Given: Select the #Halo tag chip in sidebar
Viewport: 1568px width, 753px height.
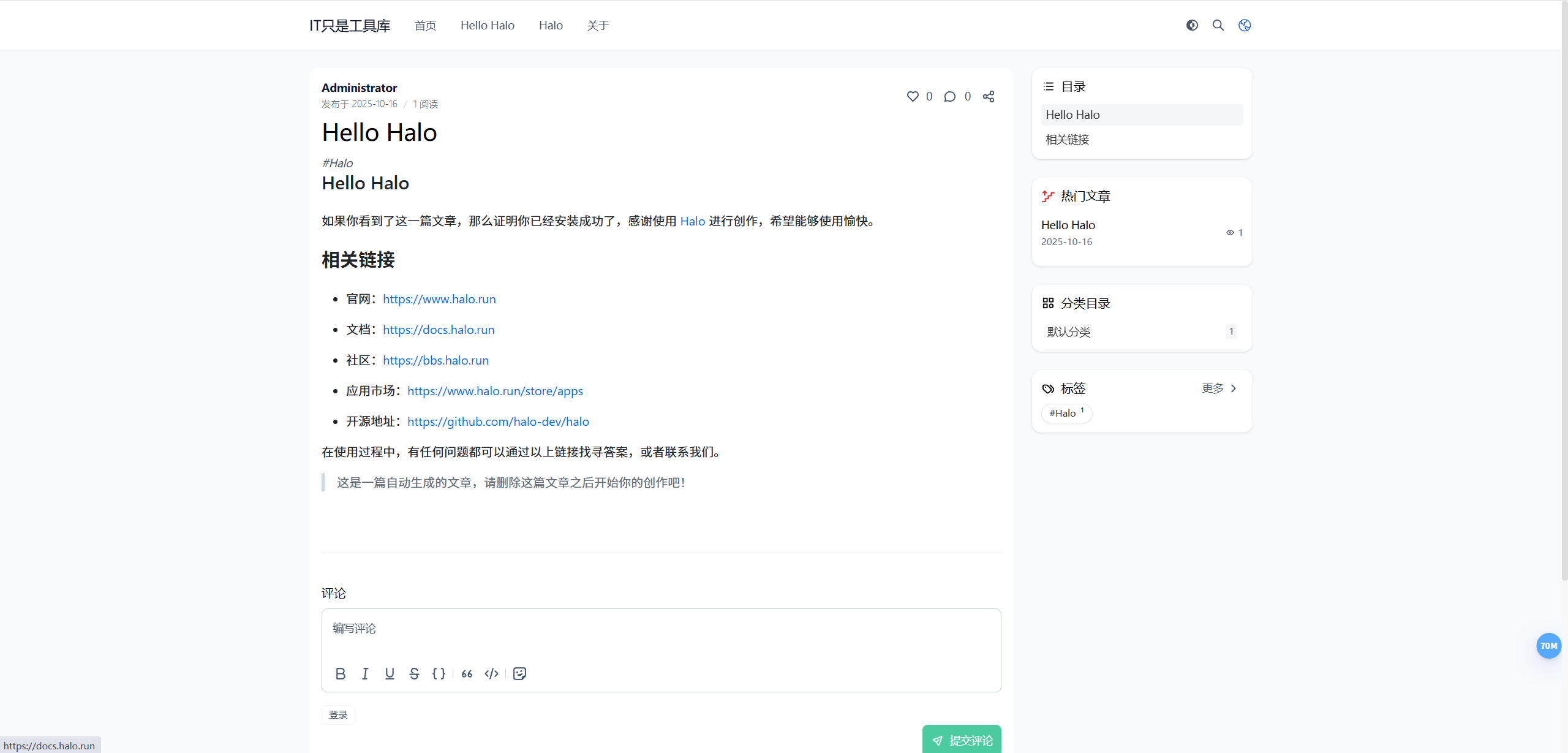Looking at the screenshot, I should [x=1066, y=413].
